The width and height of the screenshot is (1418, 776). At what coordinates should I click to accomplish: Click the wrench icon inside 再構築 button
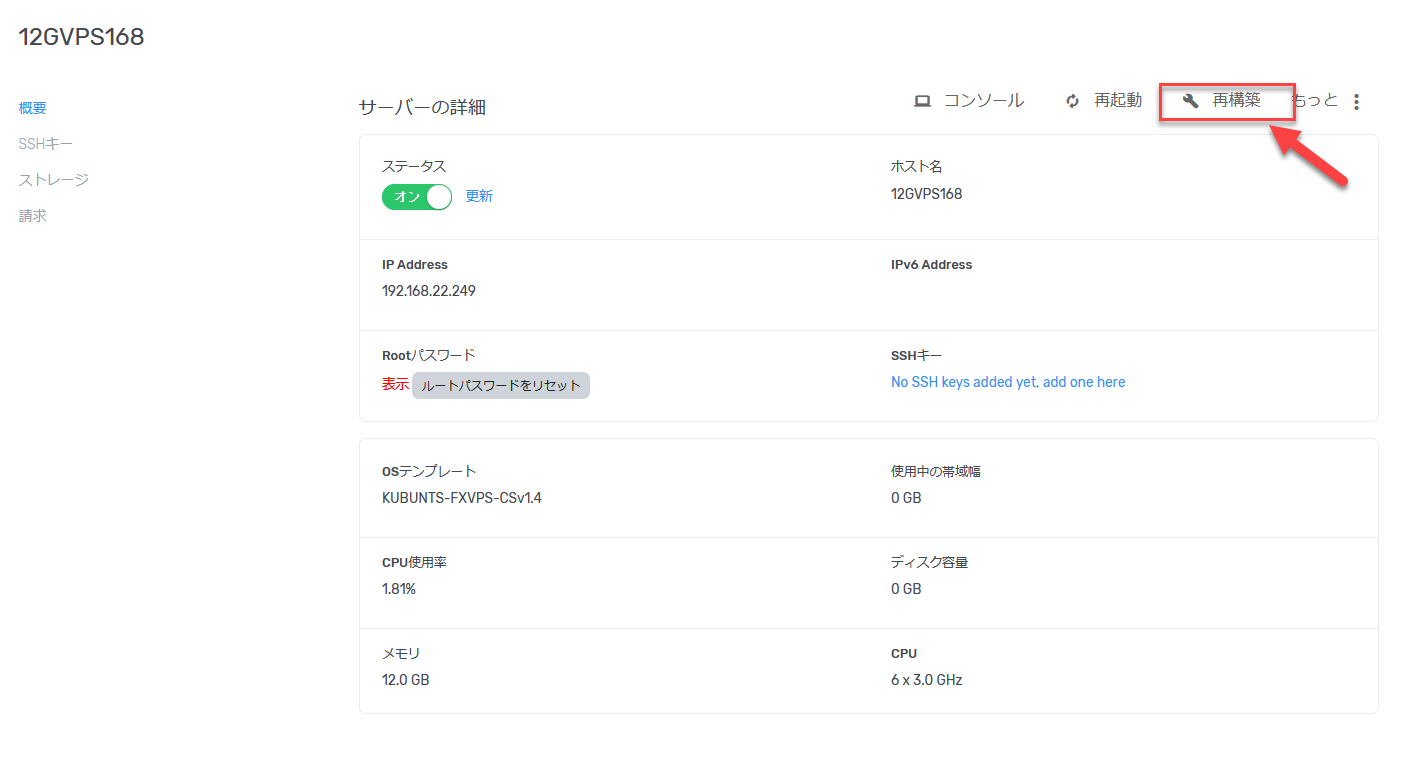(1190, 100)
